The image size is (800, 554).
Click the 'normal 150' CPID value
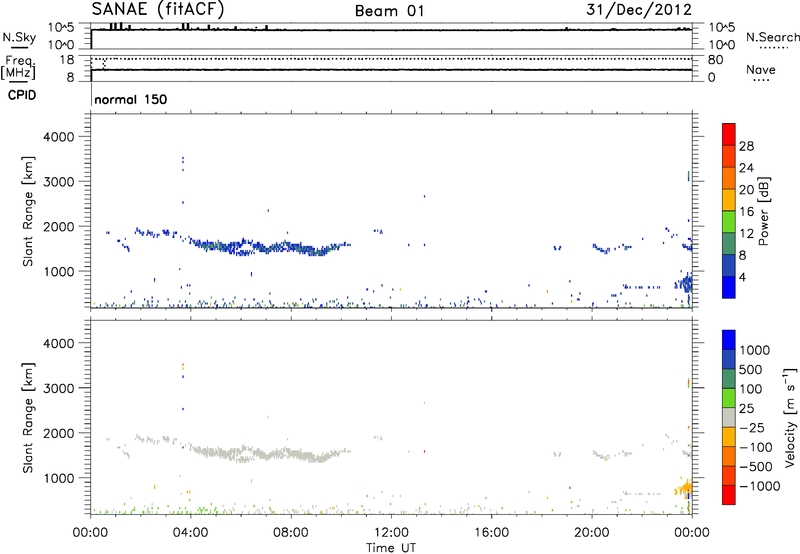131,99
